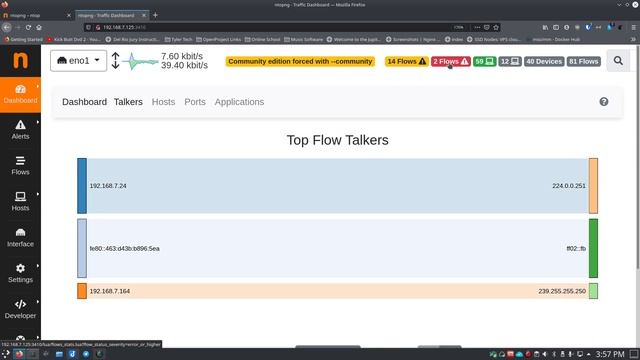640x360 pixels.
Task: Click the 7.60 kbit/s upload rate
Action: [182, 56]
